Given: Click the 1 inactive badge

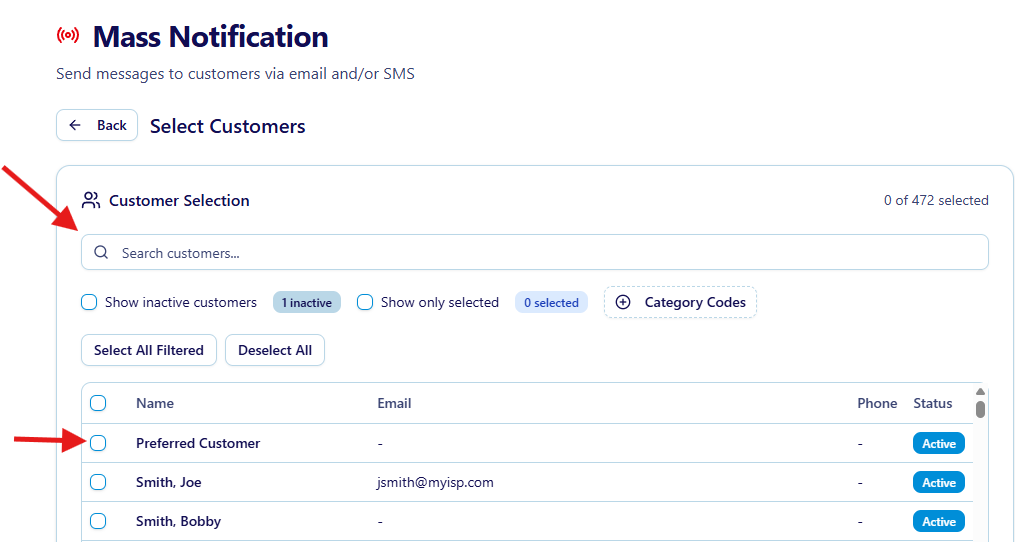Looking at the screenshot, I should point(306,302).
